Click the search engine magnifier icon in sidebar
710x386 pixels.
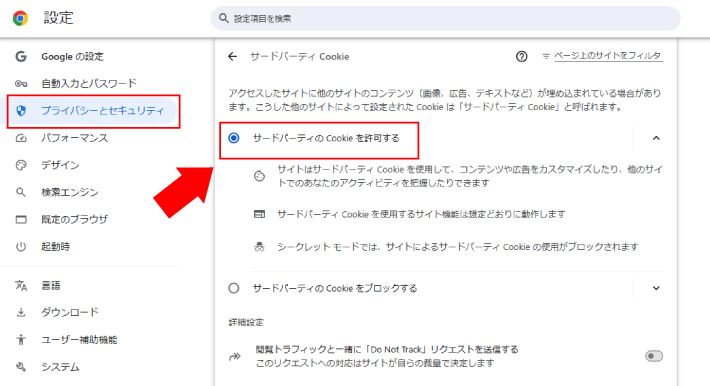coord(21,192)
